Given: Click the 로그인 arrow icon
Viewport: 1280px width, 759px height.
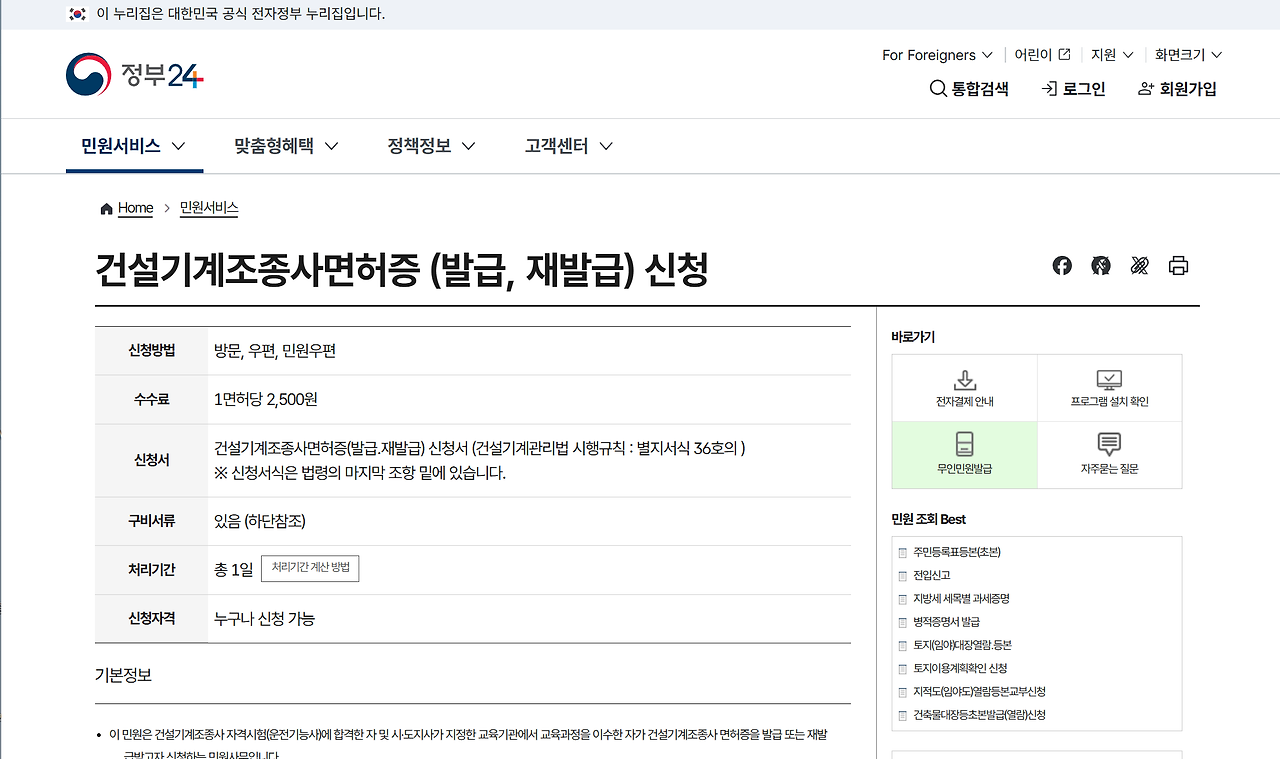Looking at the screenshot, I should point(1049,89).
